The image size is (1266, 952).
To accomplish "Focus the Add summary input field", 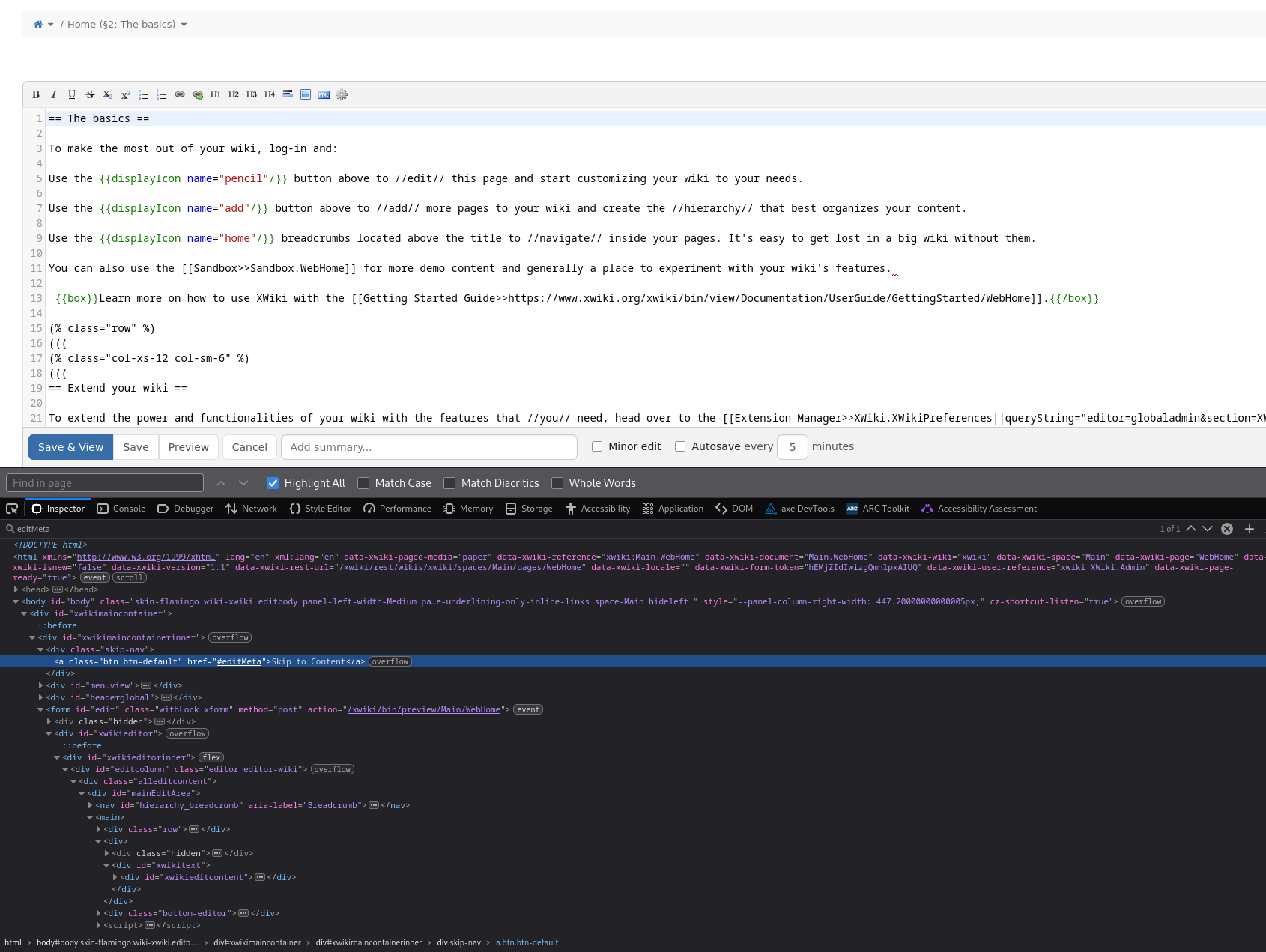I will 429,447.
